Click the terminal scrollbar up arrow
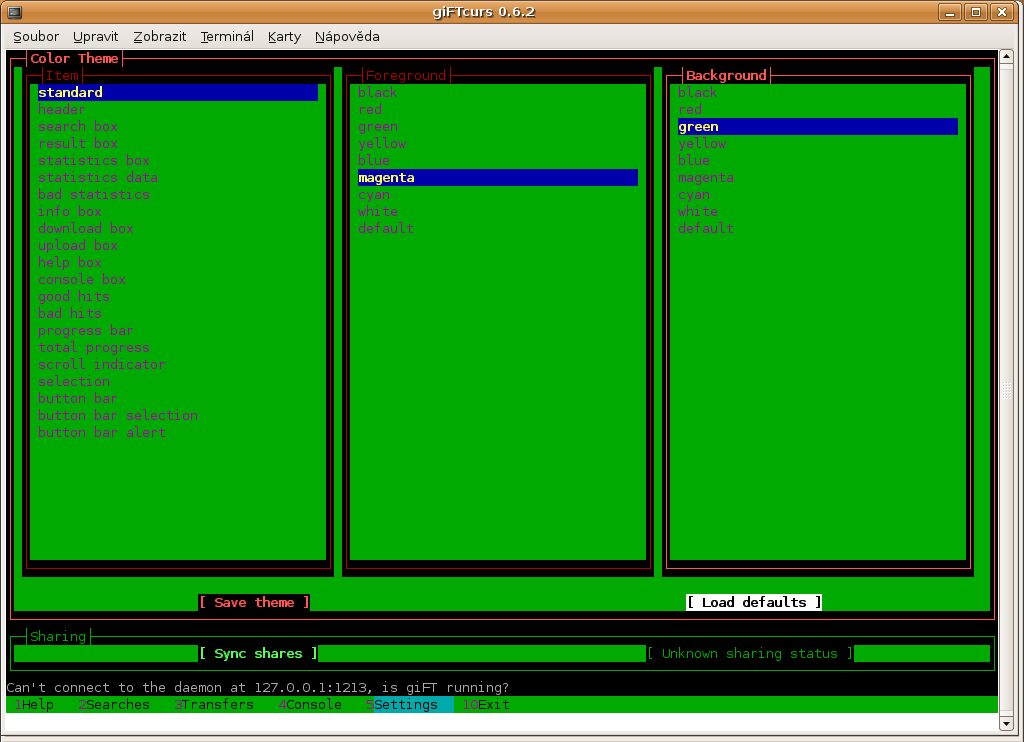This screenshot has height=742, width=1024. click(1006, 57)
